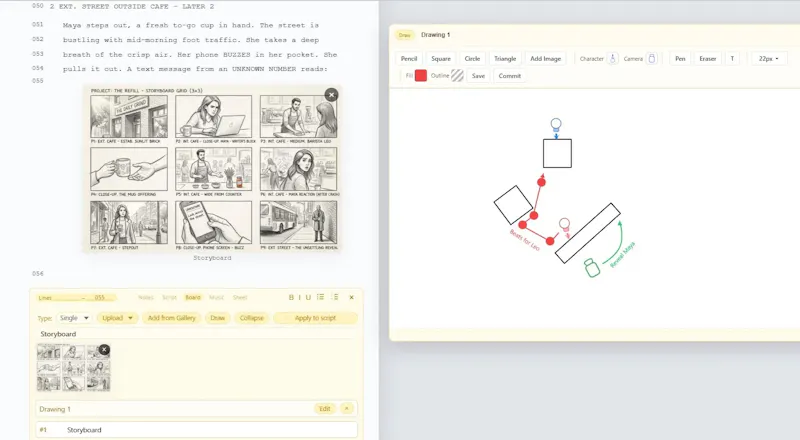The width and height of the screenshot is (800, 440).
Task: Click the Draw button in Board panel
Action: (x=218, y=318)
